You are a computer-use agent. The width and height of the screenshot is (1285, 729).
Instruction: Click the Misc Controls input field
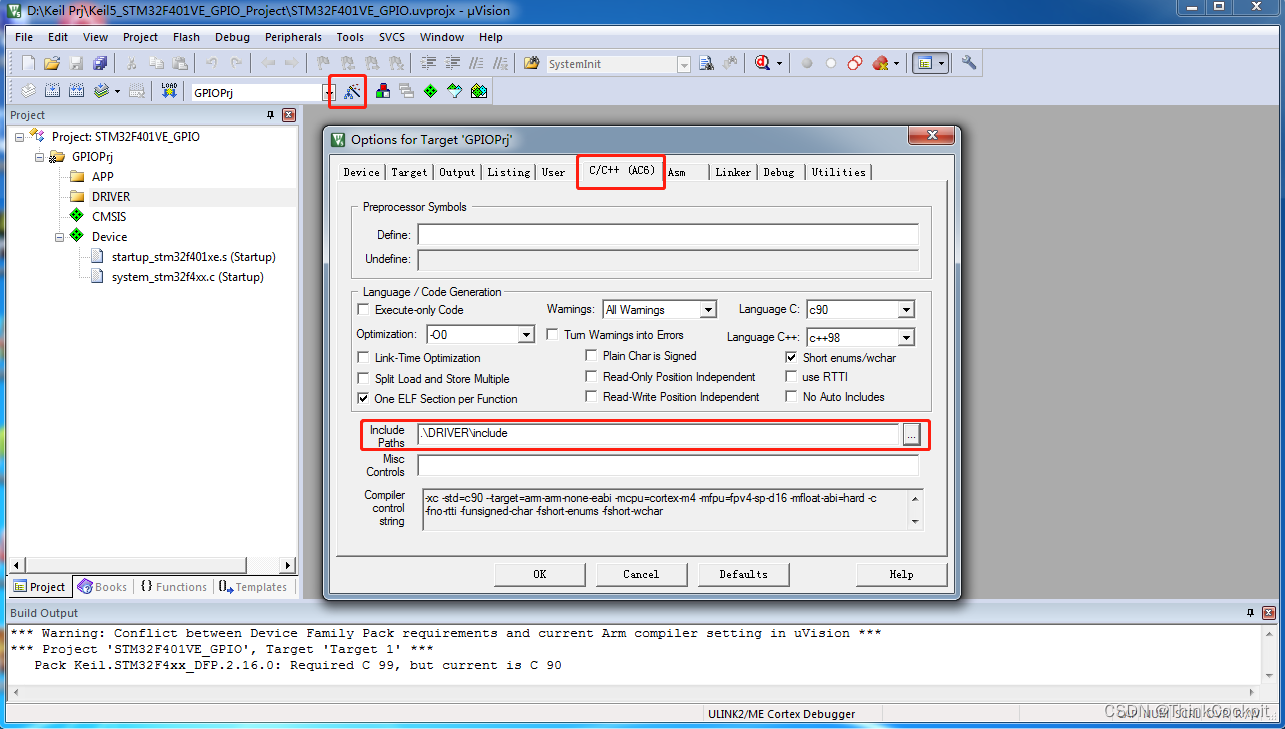[668, 465]
